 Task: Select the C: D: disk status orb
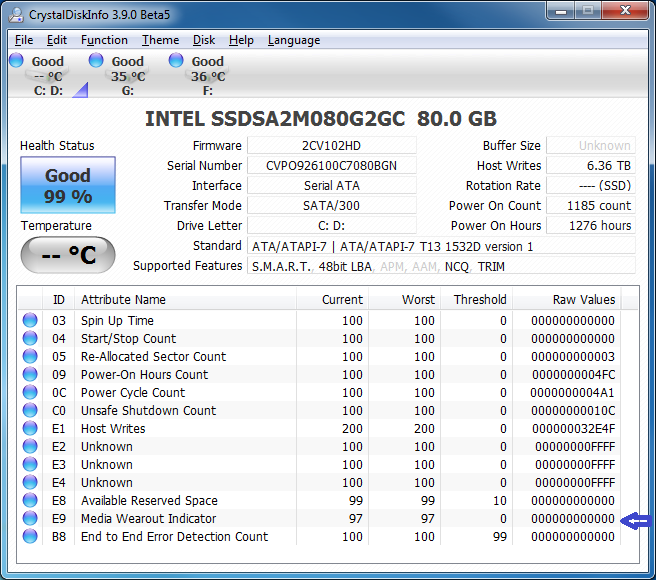(x=16, y=60)
